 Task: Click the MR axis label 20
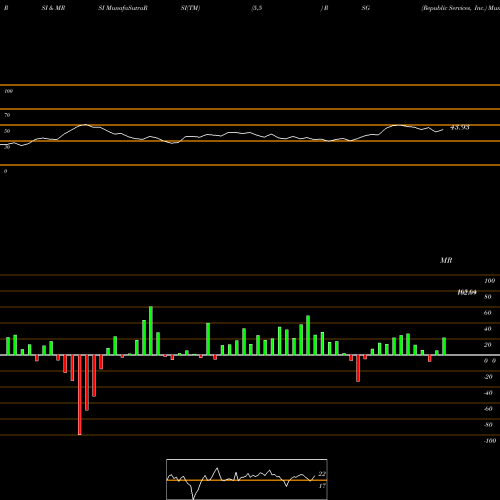pos(487,345)
